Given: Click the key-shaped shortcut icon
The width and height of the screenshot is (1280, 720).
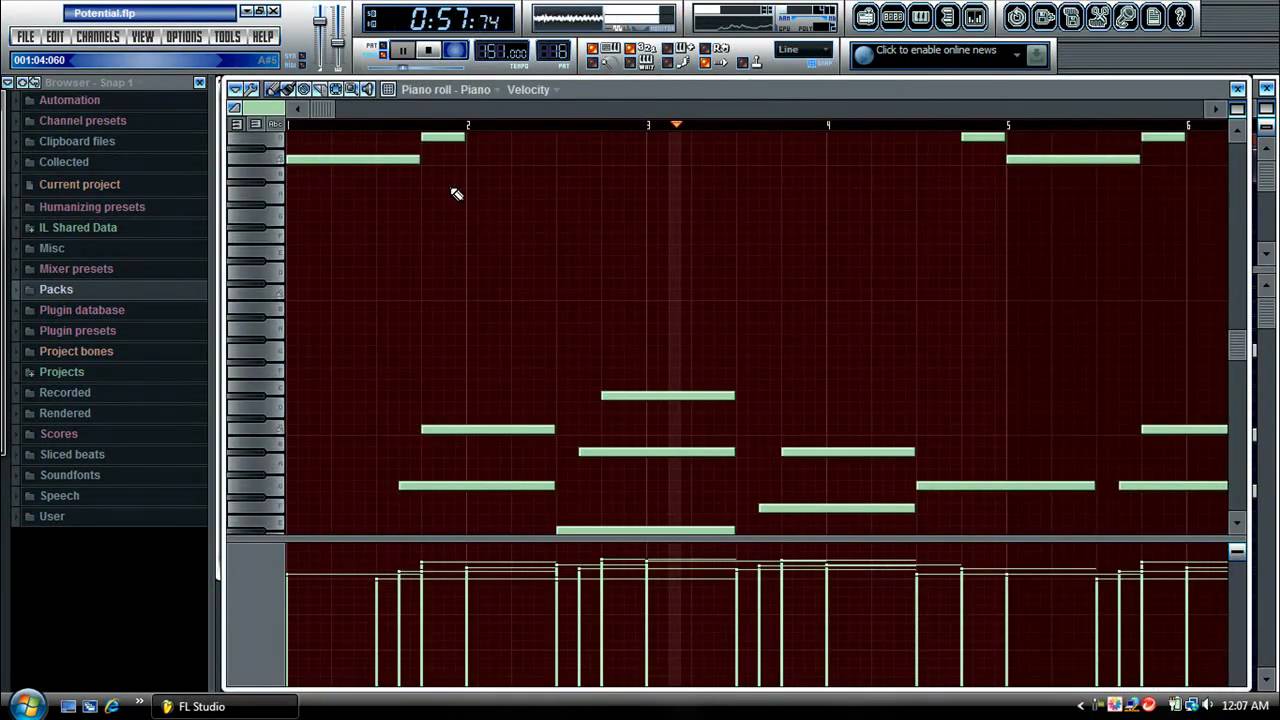Looking at the screenshot, I should coord(1125,17).
